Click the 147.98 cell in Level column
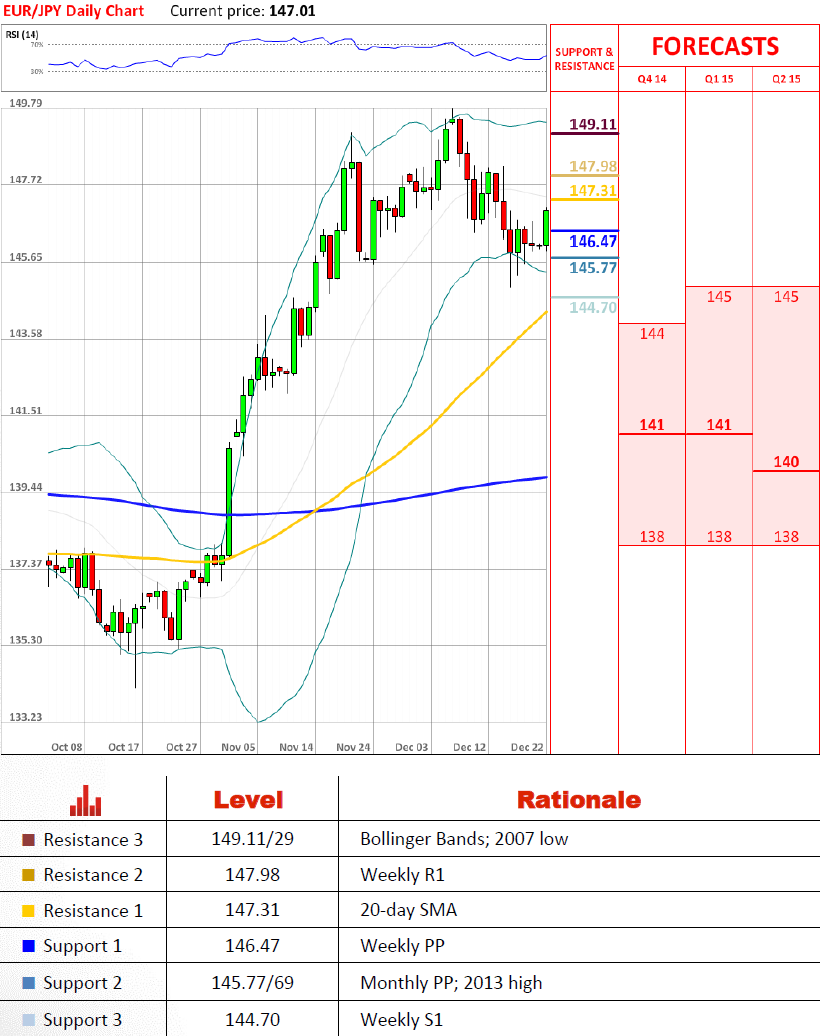Viewport: 820px width, 1036px height. coord(252,875)
